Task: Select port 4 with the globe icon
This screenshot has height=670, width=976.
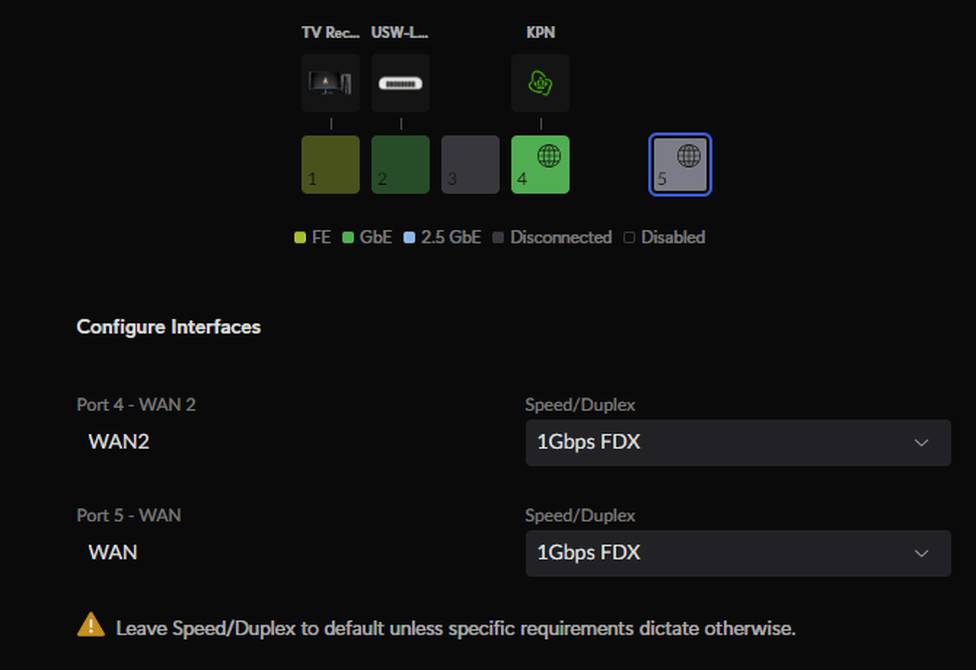Action: pyautogui.click(x=540, y=164)
